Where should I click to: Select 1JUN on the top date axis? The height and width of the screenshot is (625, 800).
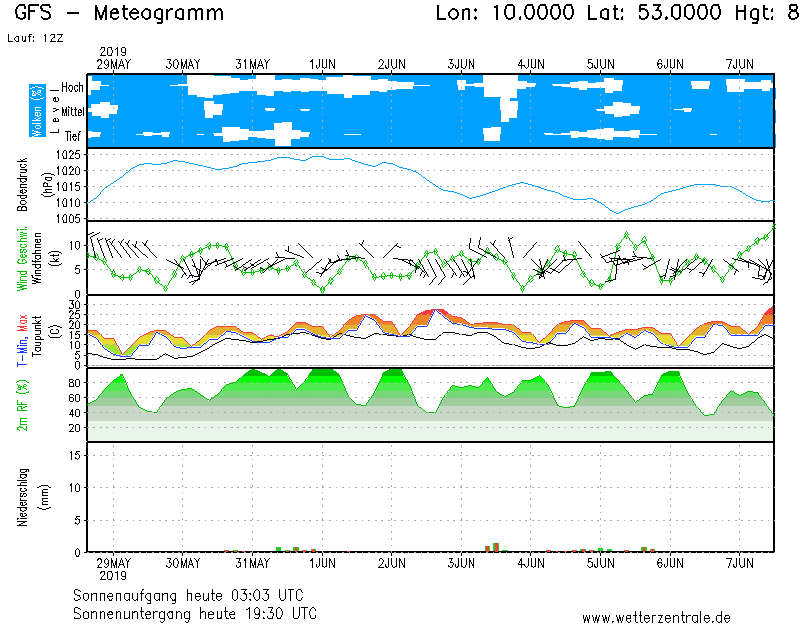click(x=322, y=64)
